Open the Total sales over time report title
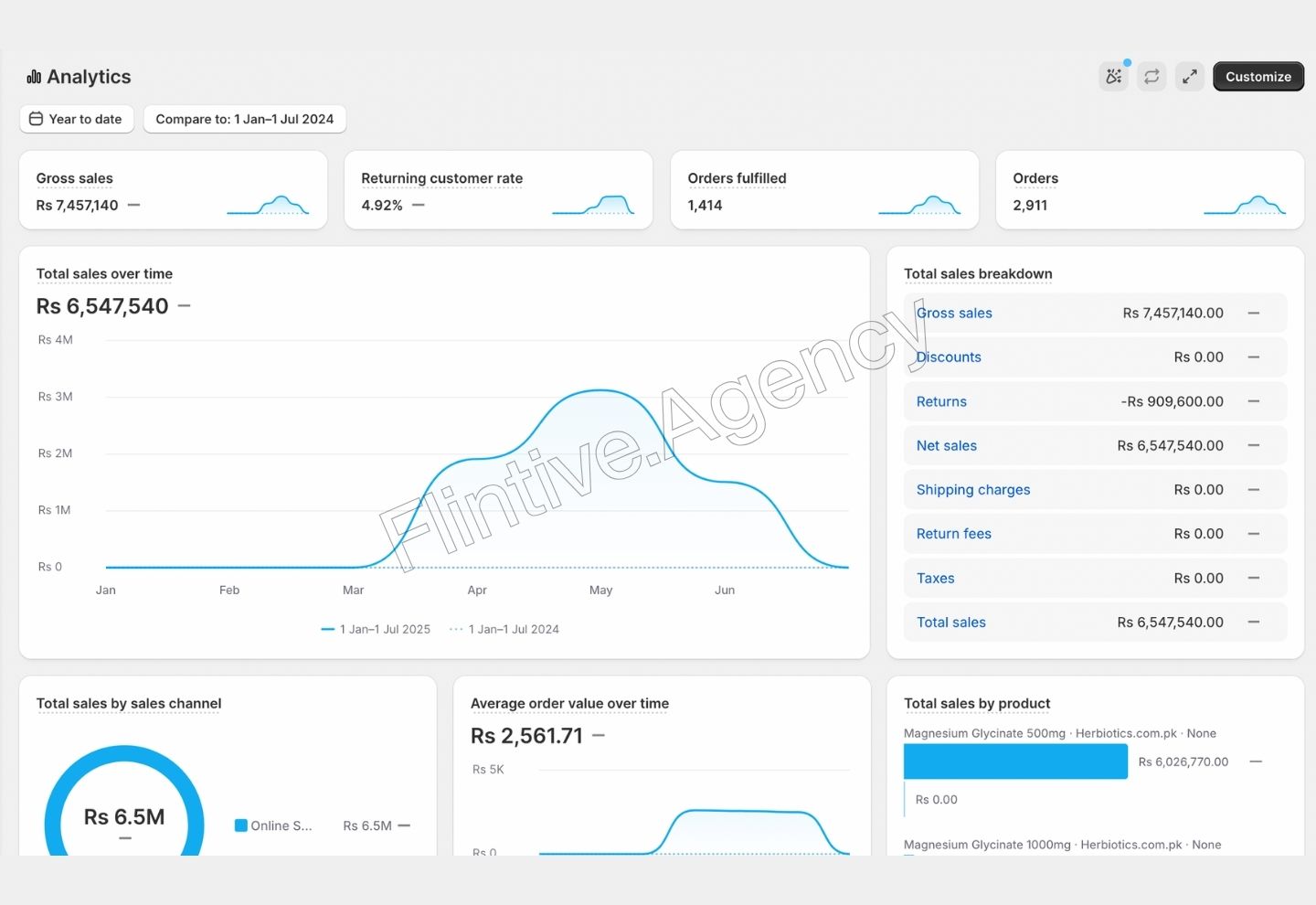1316x905 pixels. [x=104, y=273]
